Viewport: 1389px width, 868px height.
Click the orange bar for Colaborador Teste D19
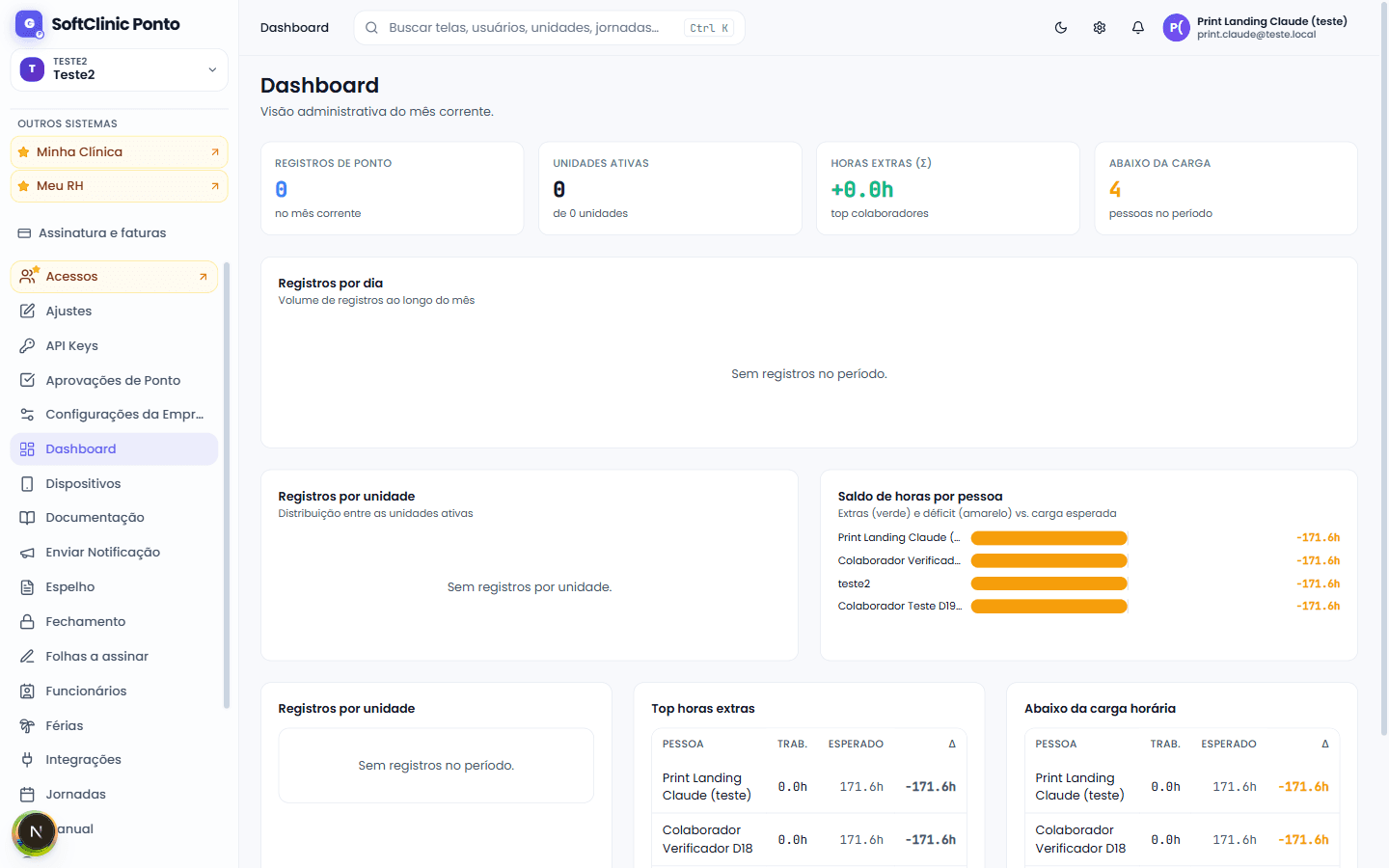1049,607
